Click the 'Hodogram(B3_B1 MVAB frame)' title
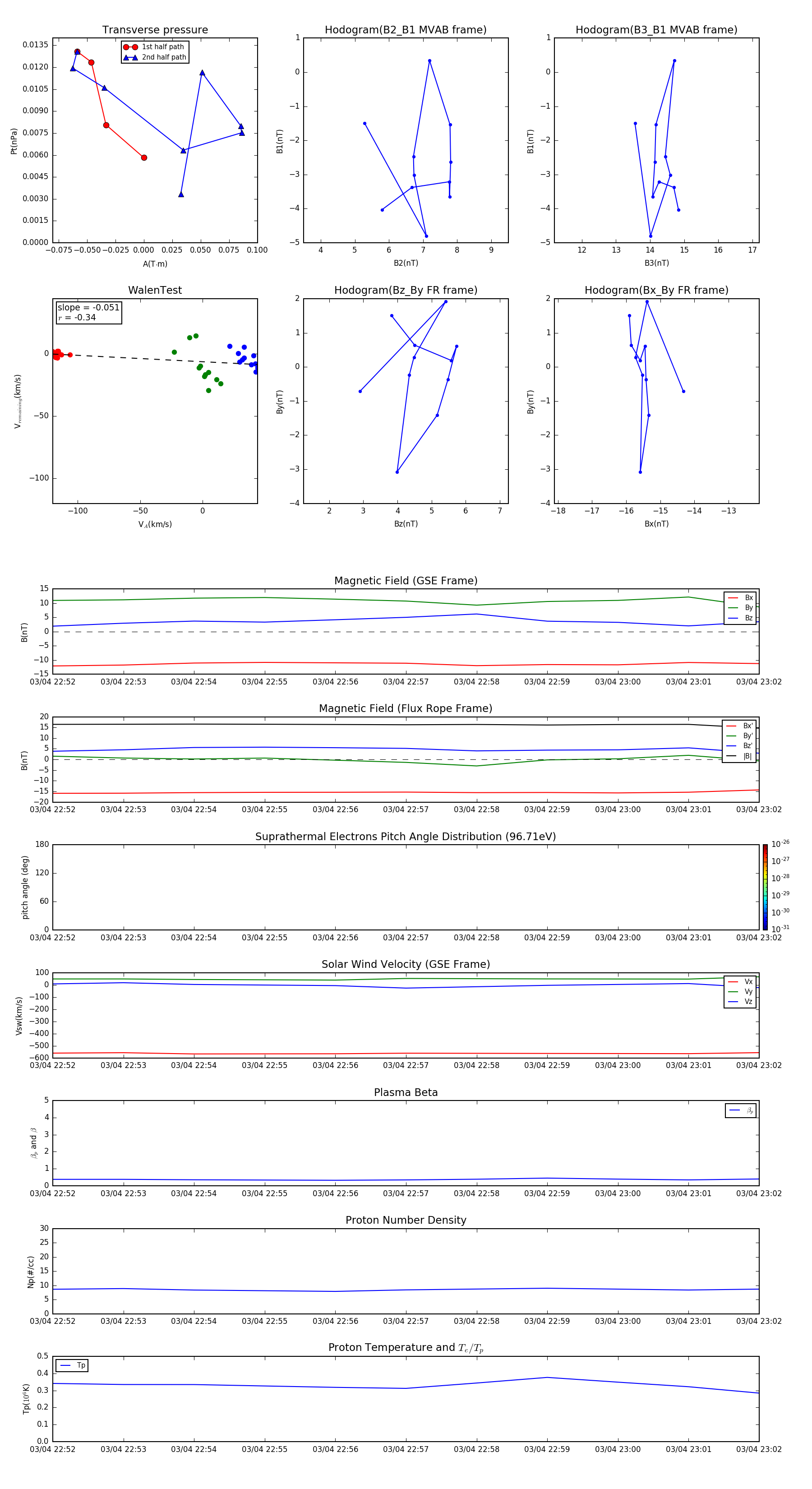 (656, 29)
